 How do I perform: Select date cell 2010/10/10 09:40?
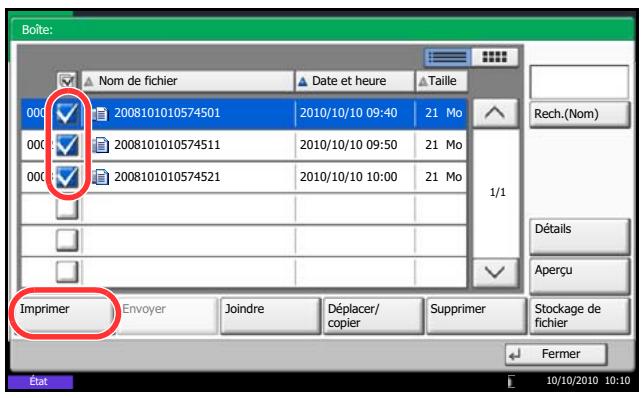348,113
